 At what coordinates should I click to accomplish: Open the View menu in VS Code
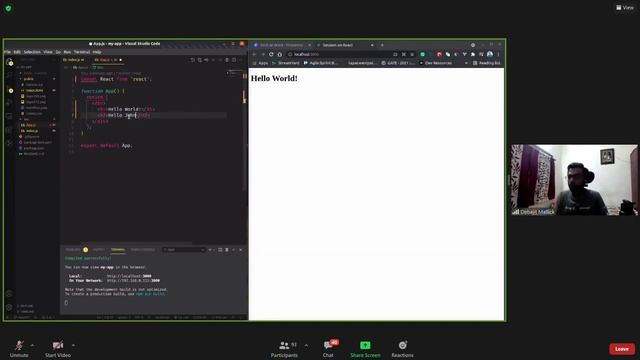pos(48,52)
